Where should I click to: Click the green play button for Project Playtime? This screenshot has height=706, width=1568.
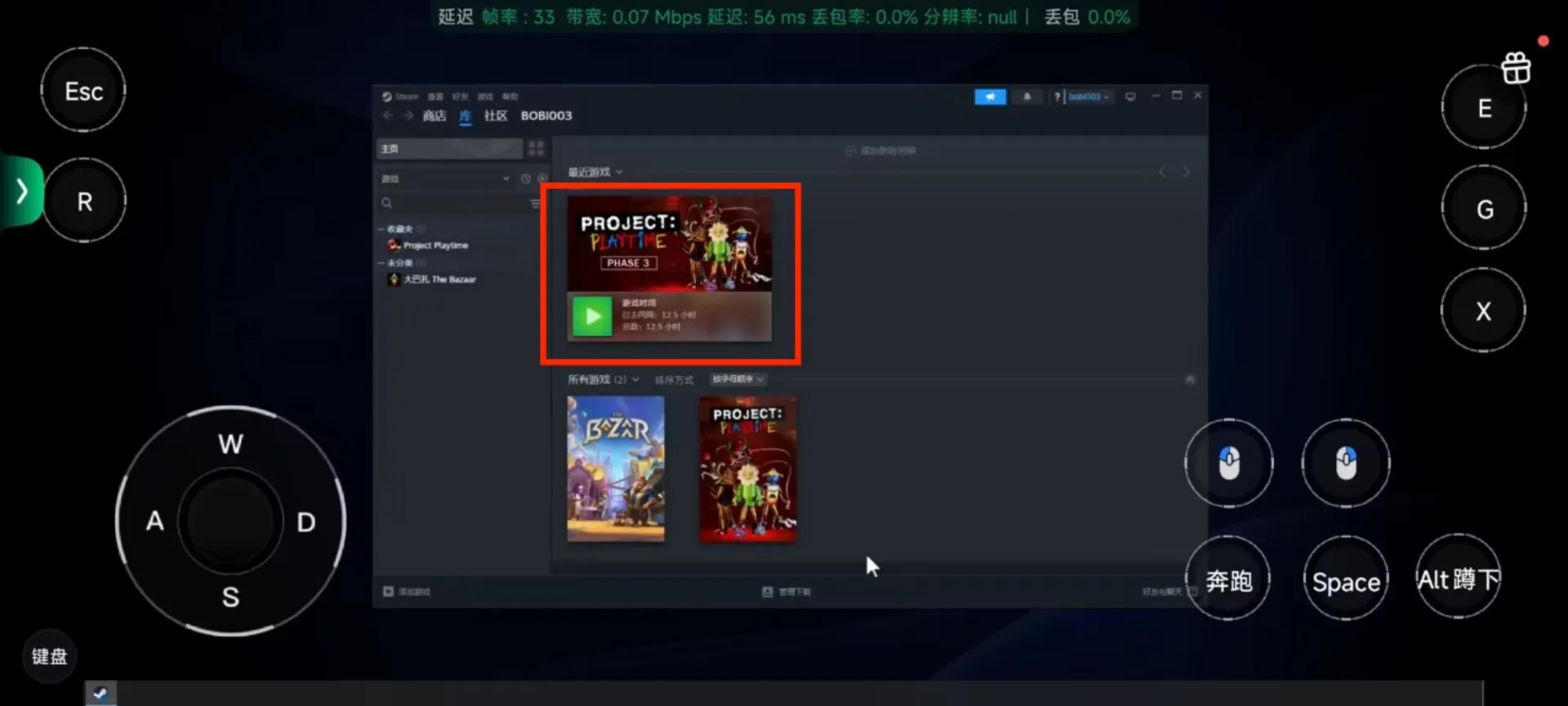(592, 316)
